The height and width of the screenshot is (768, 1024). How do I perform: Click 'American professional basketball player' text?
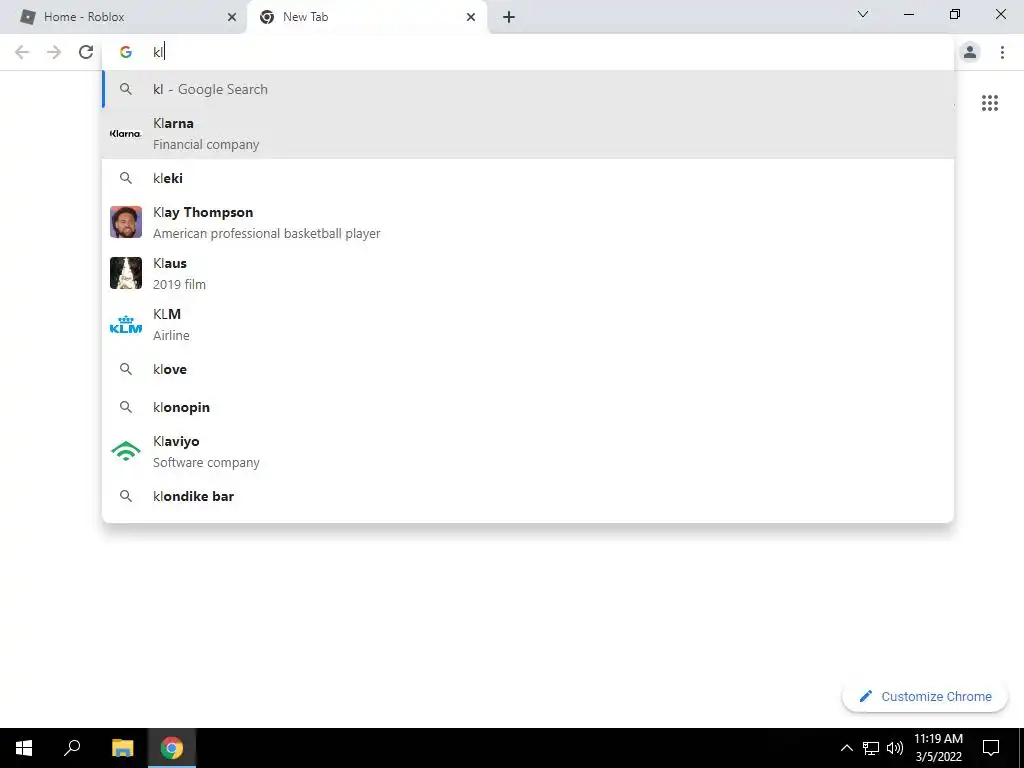(x=266, y=233)
